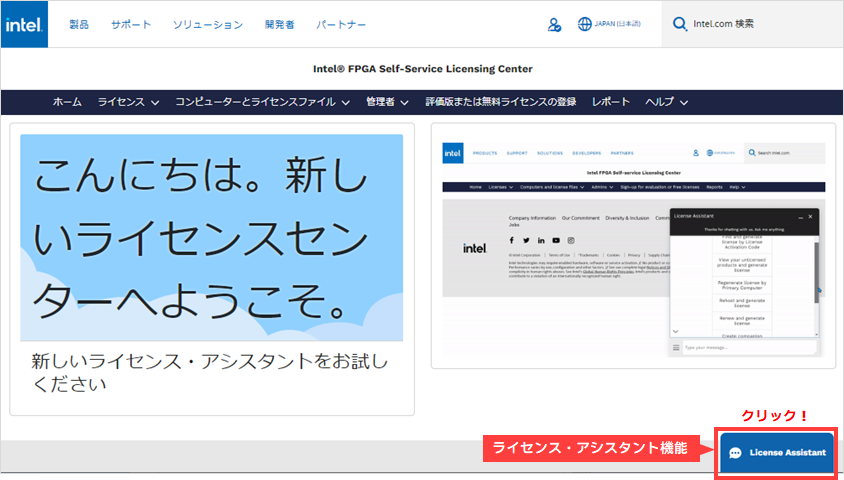This screenshot has height=480, width=844.
Task: Click the welcome banner こんにちは image
Action: pyautogui.click(x=212, y=237)
